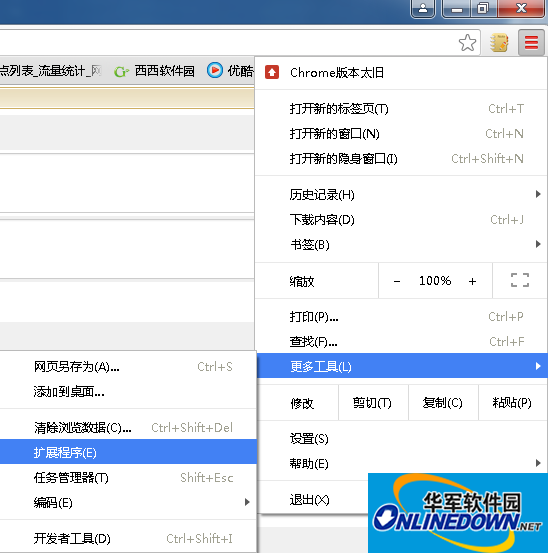Open 扩展程序(E)
The image size is (548, 553).
pos(128,452)
